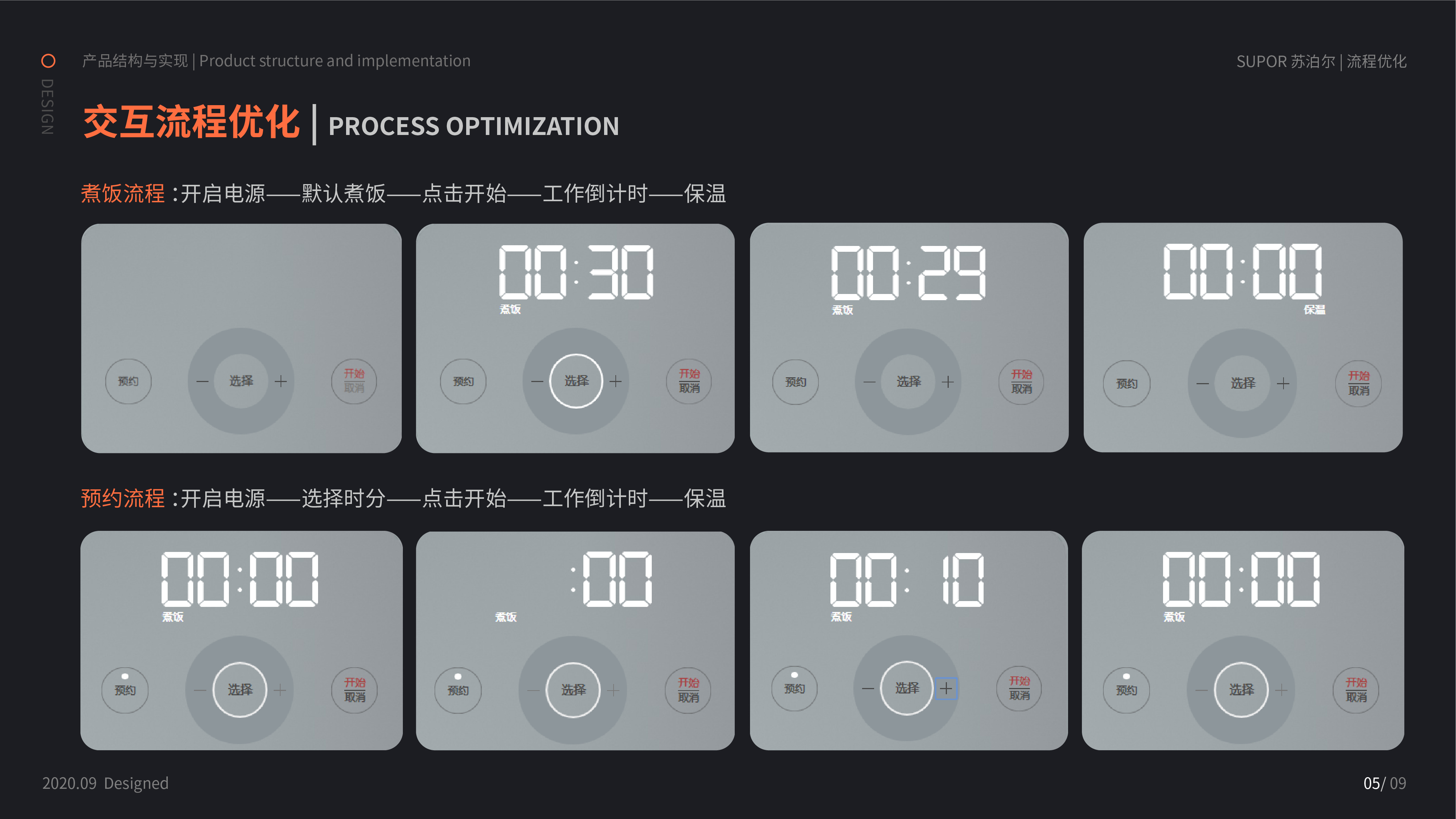
Task: Toggle 预约 on the 00:30 panel
Action: click(463, 382)
